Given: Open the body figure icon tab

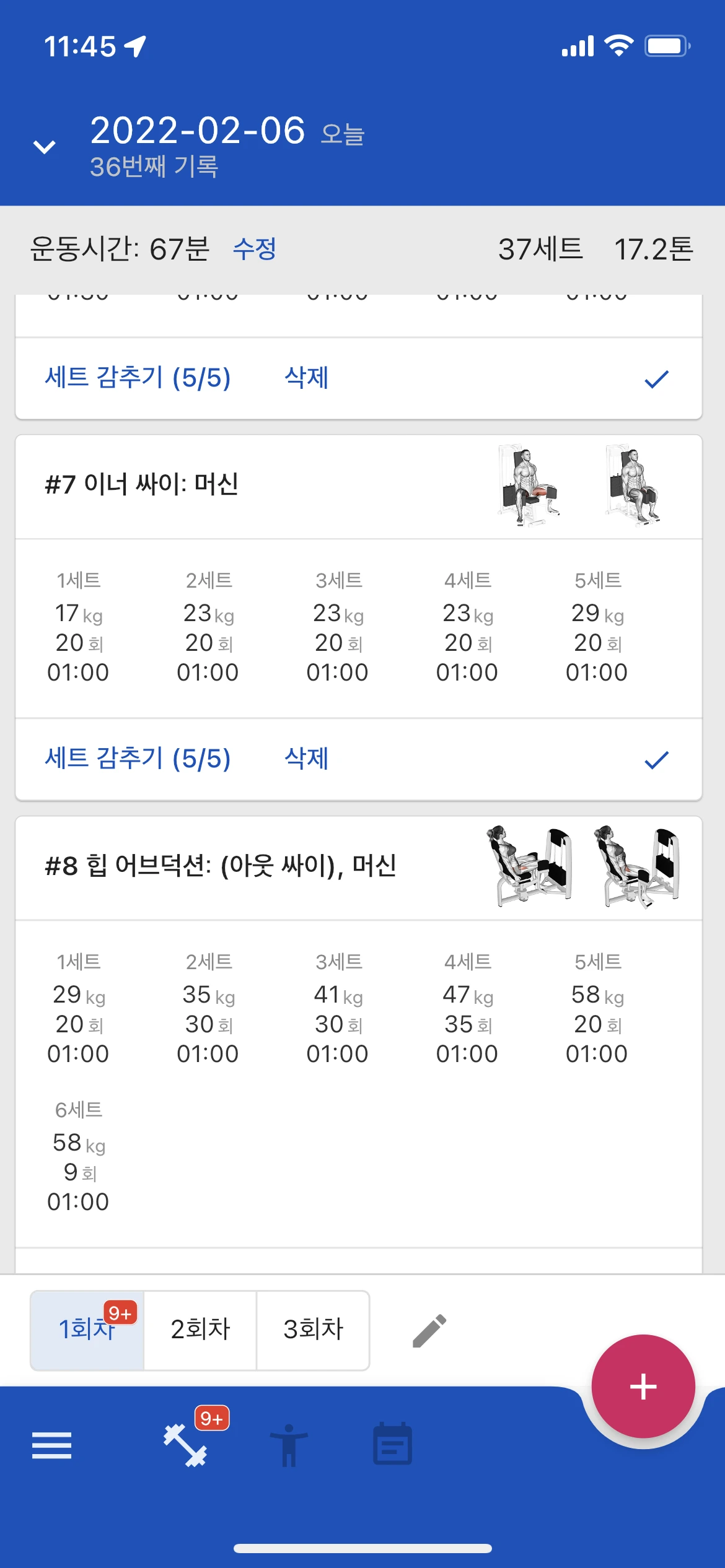Looking at the screenshot, I should [289, 1445].
